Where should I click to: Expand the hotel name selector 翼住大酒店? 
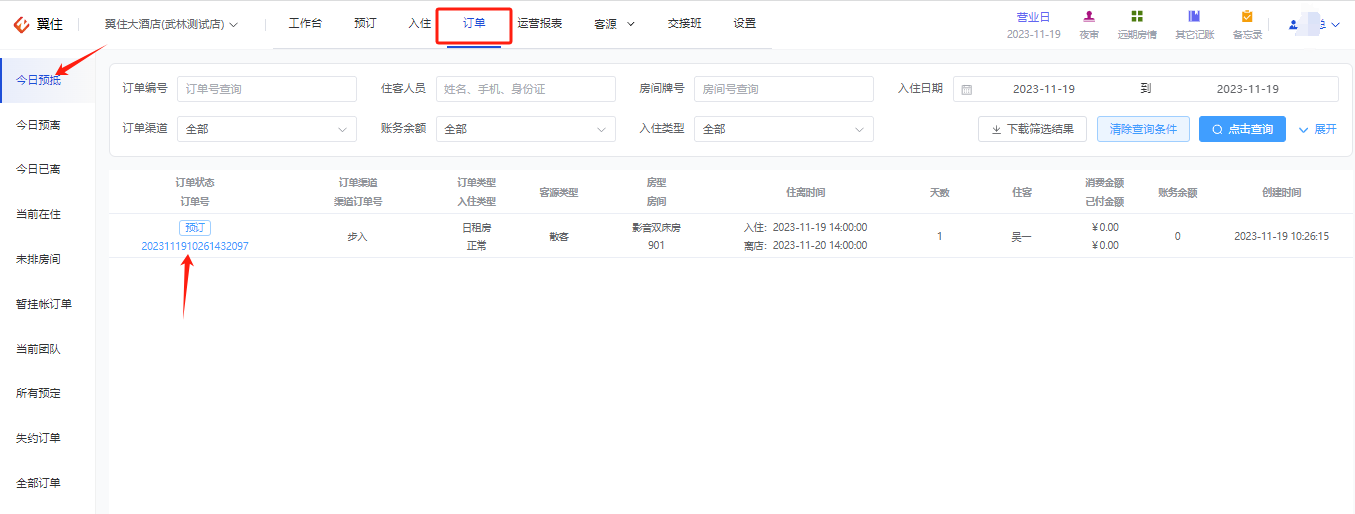171,24
